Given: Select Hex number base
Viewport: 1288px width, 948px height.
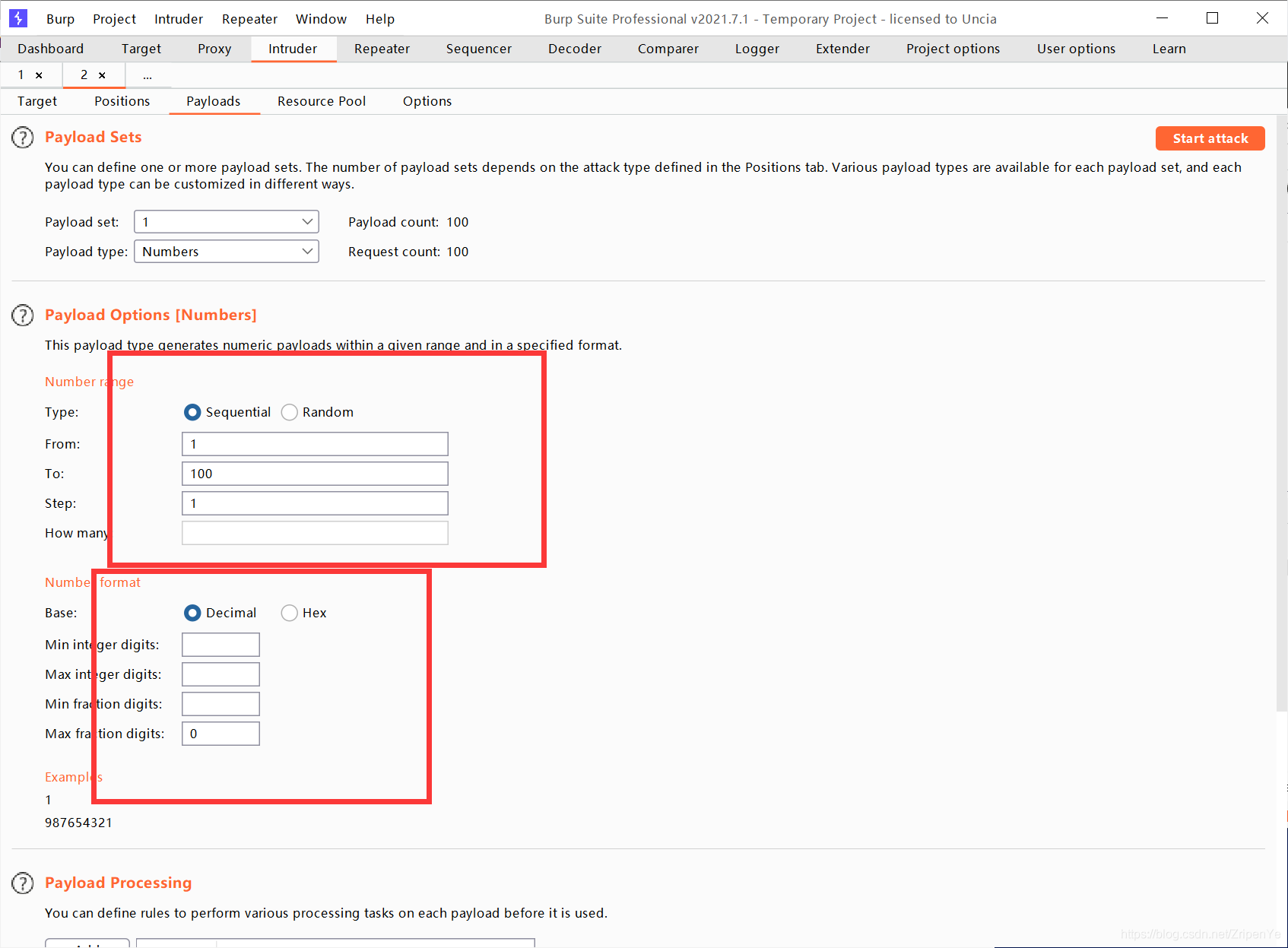Looking at the screenshot, I should [290, 613].
